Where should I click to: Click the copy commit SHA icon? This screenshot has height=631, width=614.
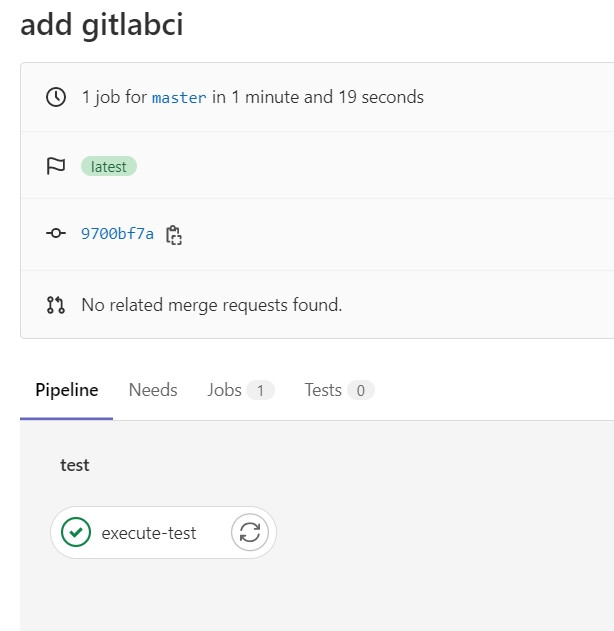point(174,235)
